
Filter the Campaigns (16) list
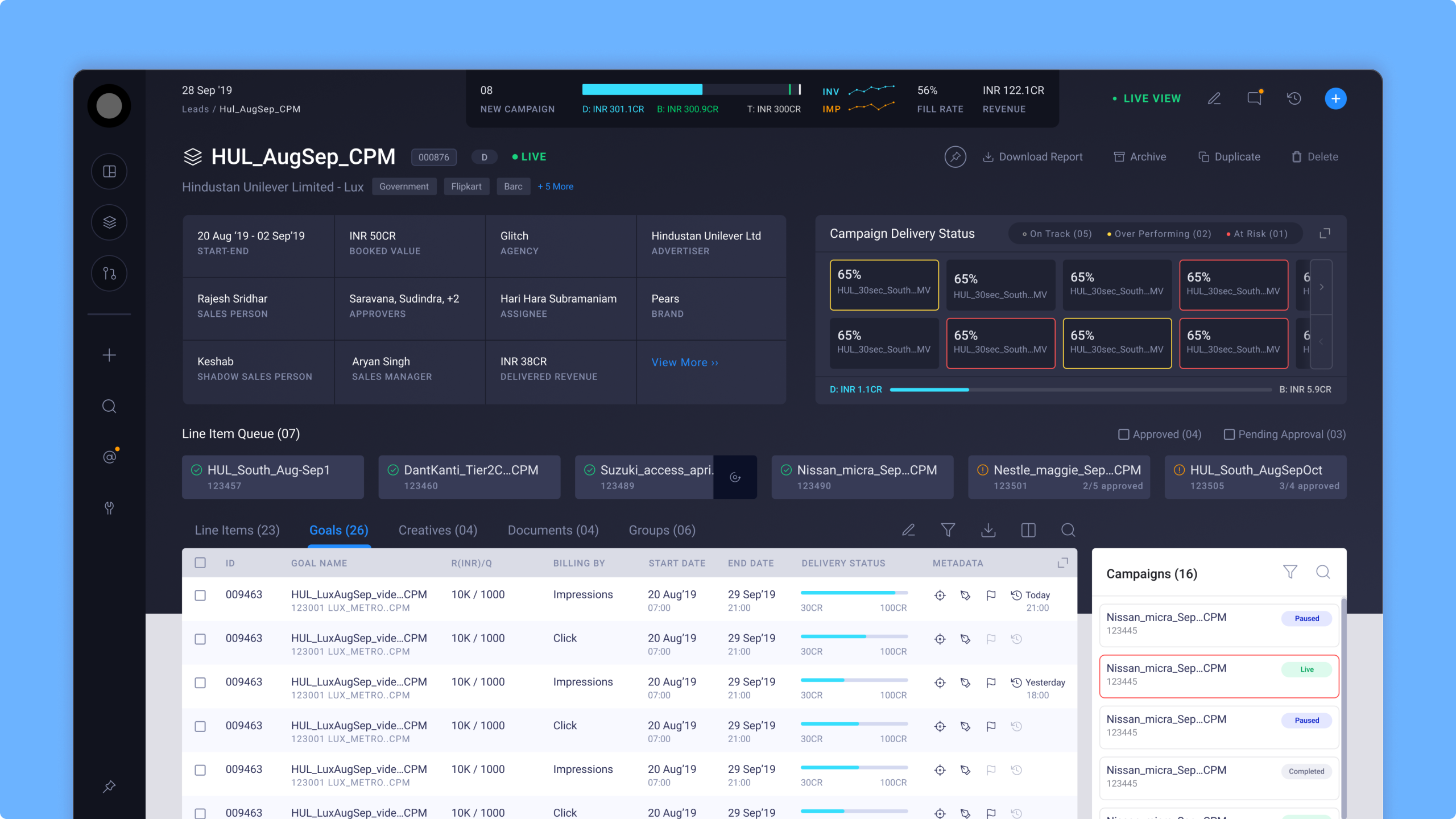pyautogui.click(x=1290, y=572)
